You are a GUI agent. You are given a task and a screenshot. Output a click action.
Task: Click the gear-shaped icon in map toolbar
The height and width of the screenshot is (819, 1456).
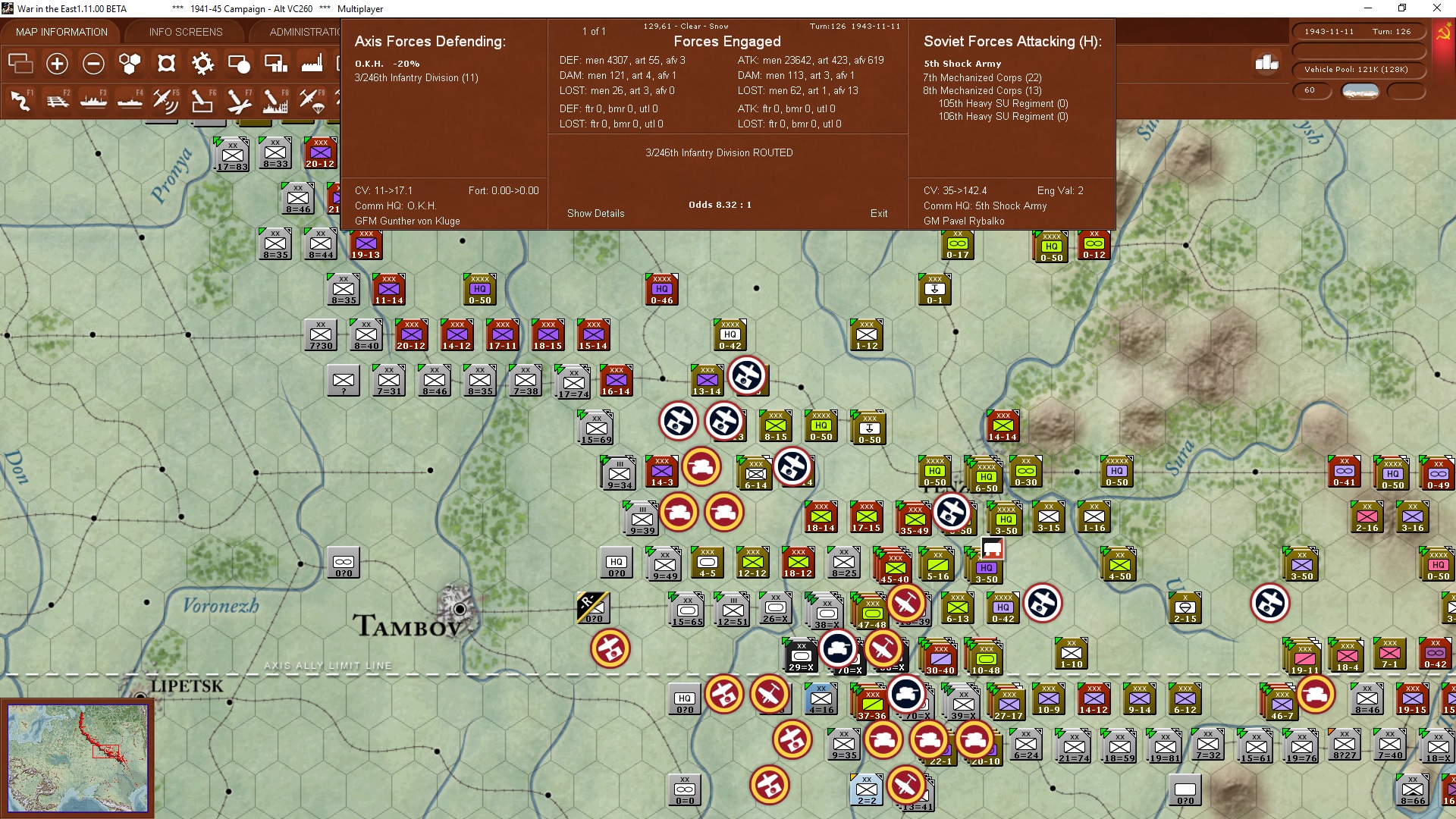[202, 64]
